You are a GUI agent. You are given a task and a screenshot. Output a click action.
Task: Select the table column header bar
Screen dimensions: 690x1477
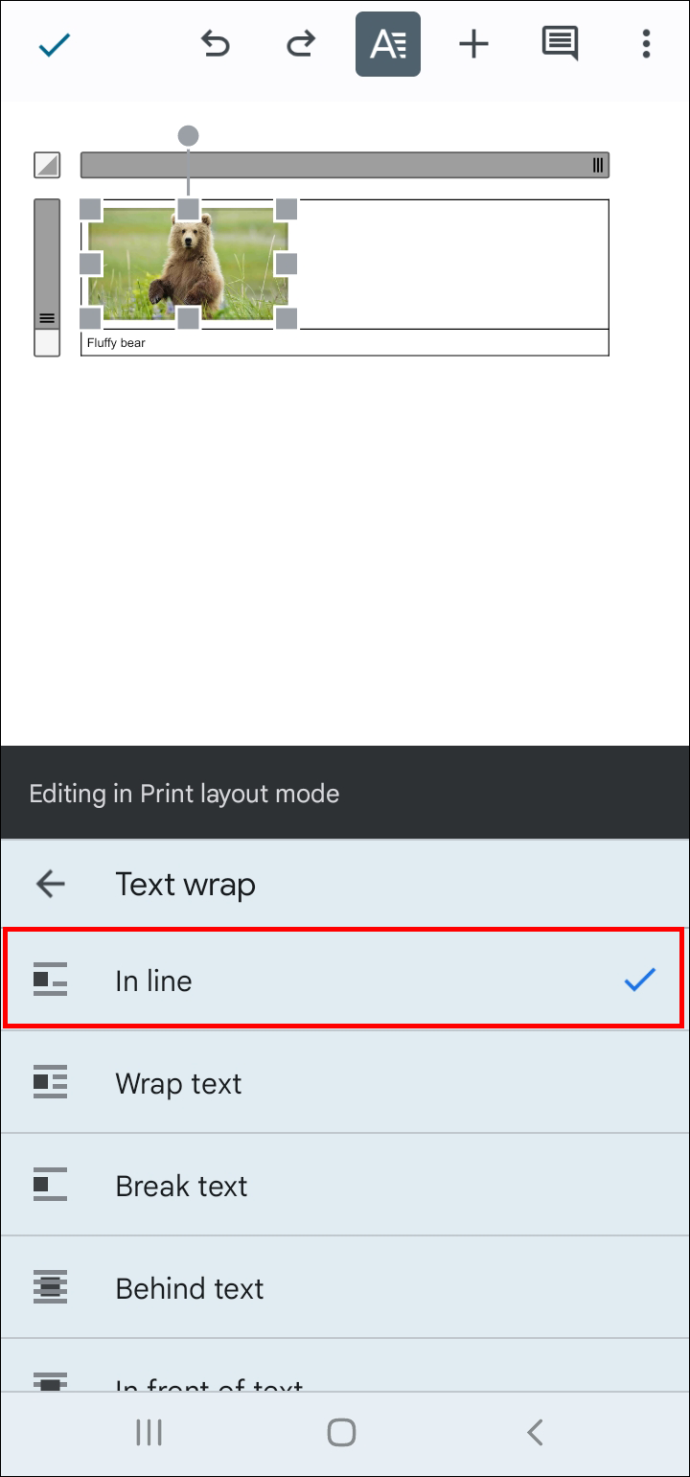pyautogui.click(x=345, y=165)
